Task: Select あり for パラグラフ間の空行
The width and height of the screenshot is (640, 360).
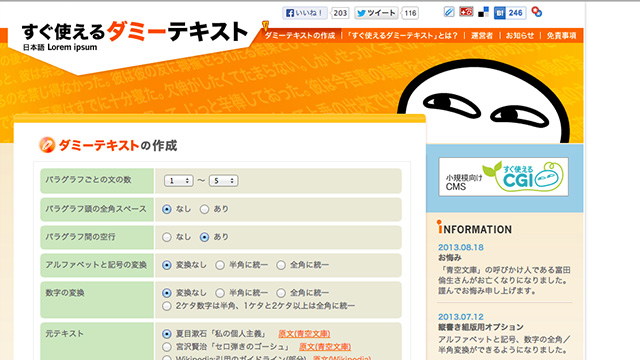Action: pyautogui.click(x=204, y=237)
